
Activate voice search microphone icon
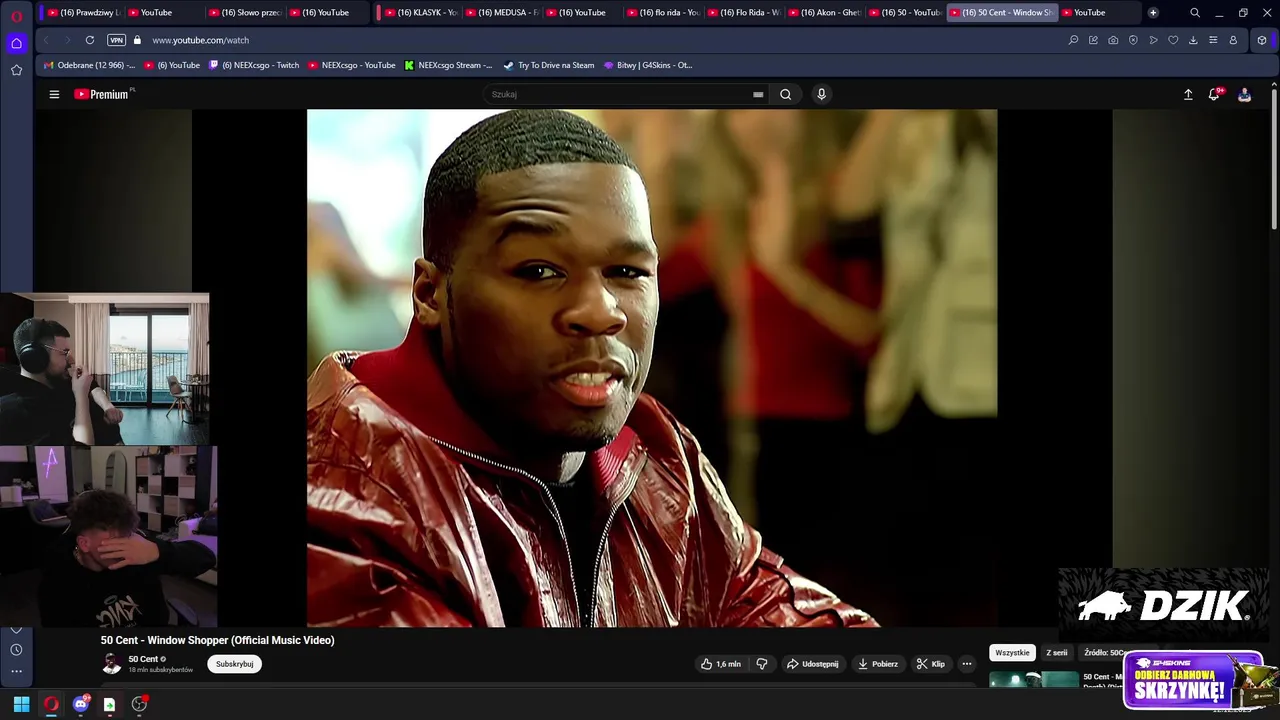[x=821, y=94]
